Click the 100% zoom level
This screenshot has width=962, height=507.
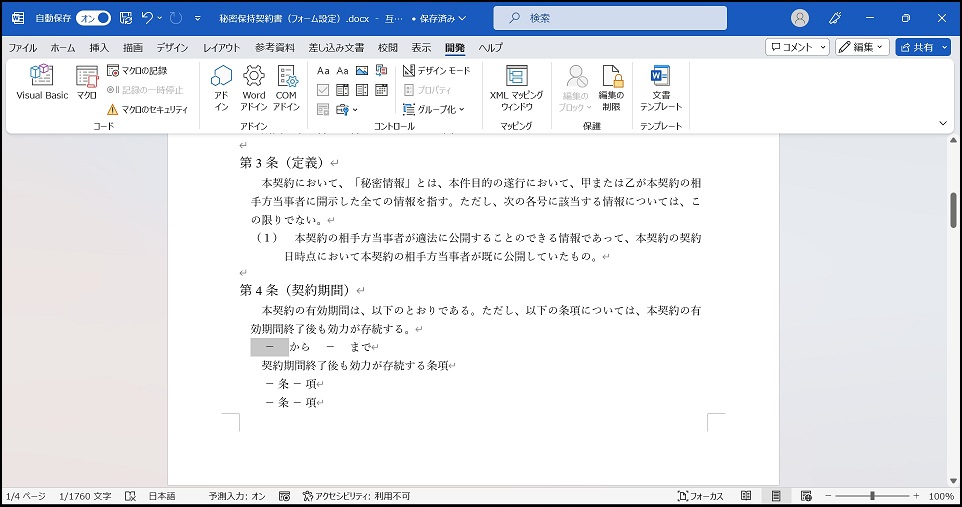coord(941,496)
